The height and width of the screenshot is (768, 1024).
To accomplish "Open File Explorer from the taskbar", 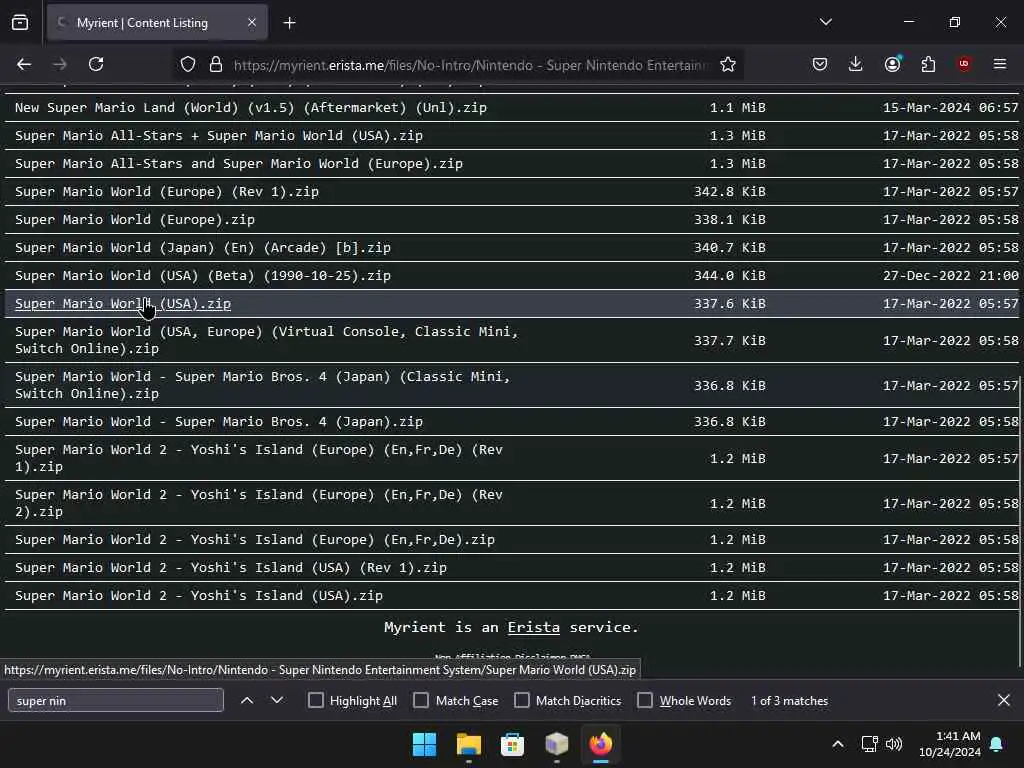I will (x=468, y=744).
